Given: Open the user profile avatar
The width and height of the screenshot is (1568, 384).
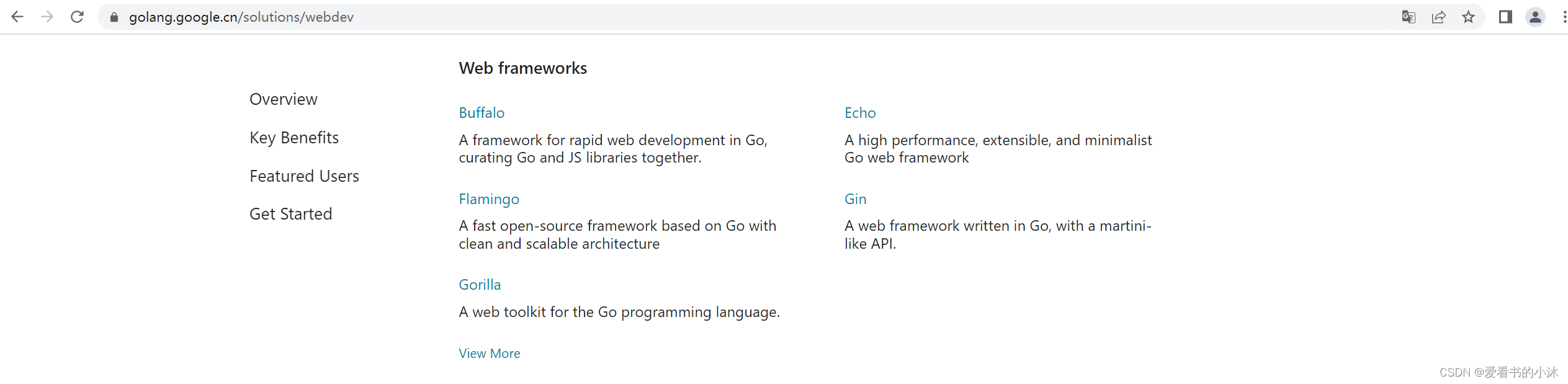Looking at the screenshot, I should 1535,17.
